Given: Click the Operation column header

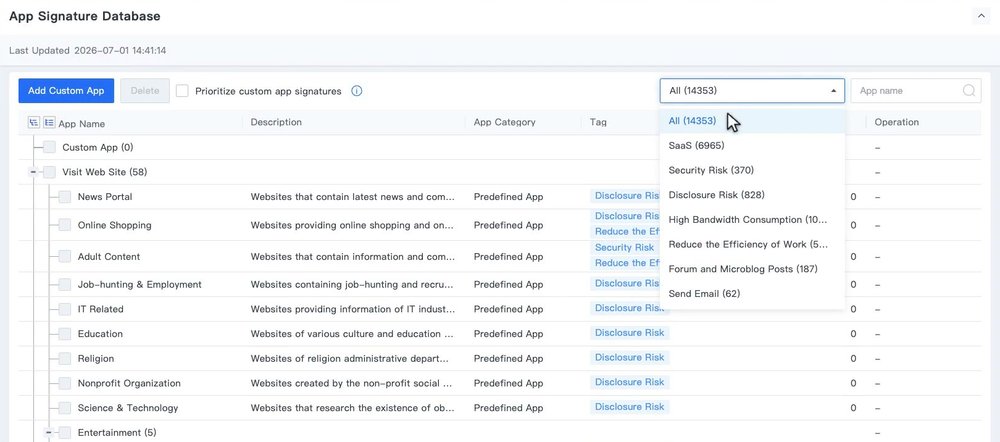Looking at the screenshot, I should pos(897,122).
